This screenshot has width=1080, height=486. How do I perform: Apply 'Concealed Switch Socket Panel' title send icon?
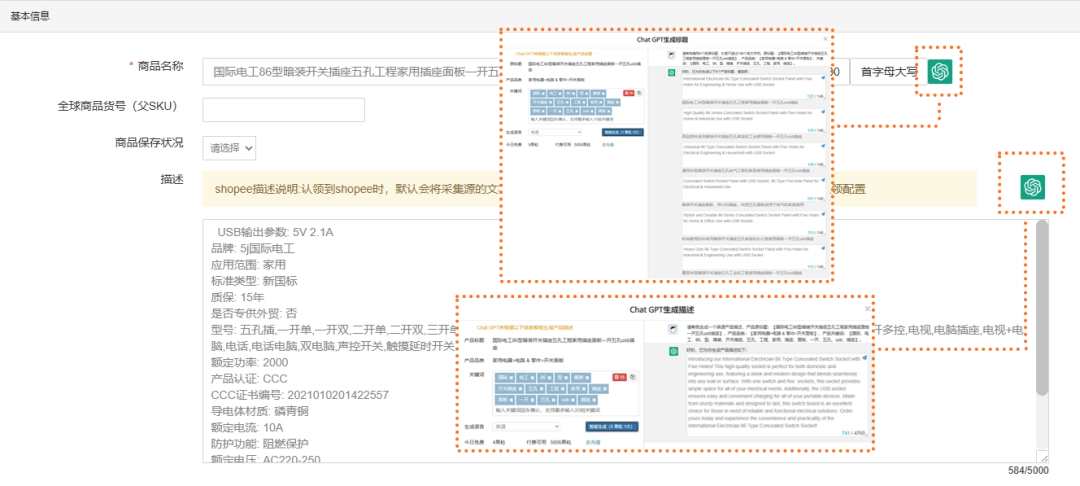(x=822, y=180)
